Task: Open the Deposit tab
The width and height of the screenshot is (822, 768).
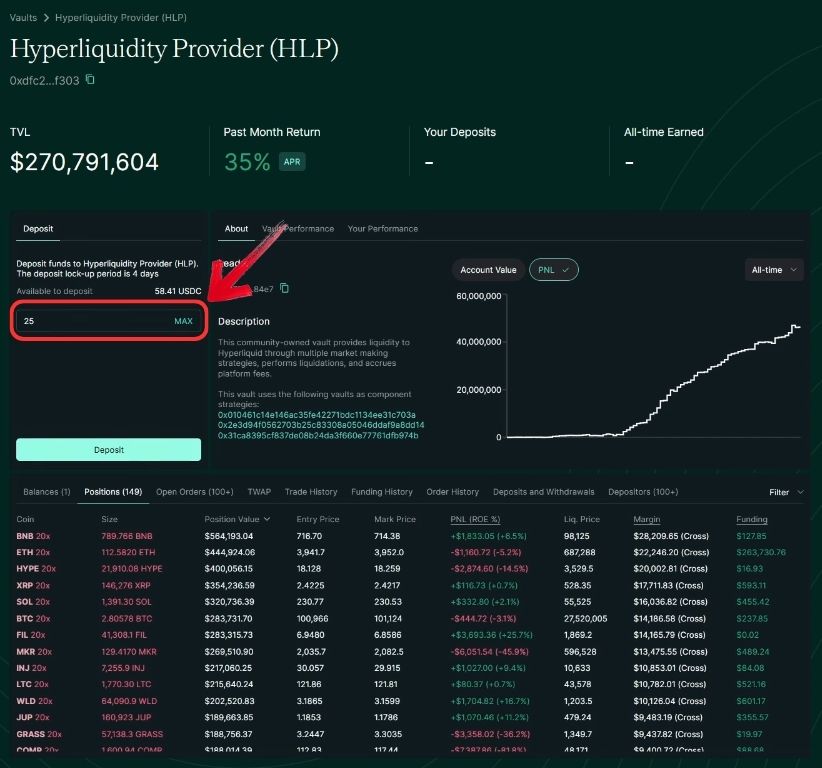Action: tap(38, 229)
